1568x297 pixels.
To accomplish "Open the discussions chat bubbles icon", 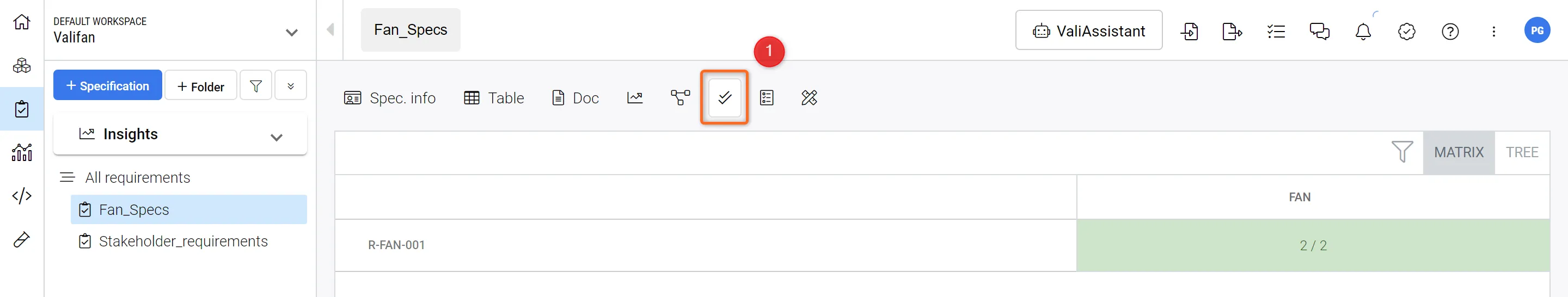I will (x=1319, y=31).
